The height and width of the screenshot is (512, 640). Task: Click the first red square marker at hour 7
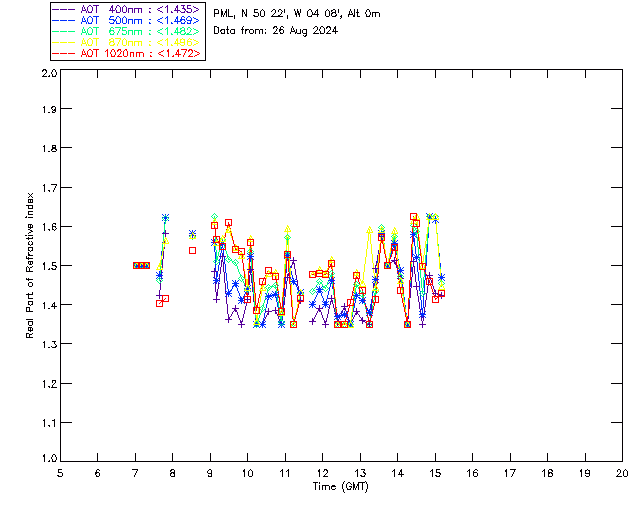click(x=136, y=265)
